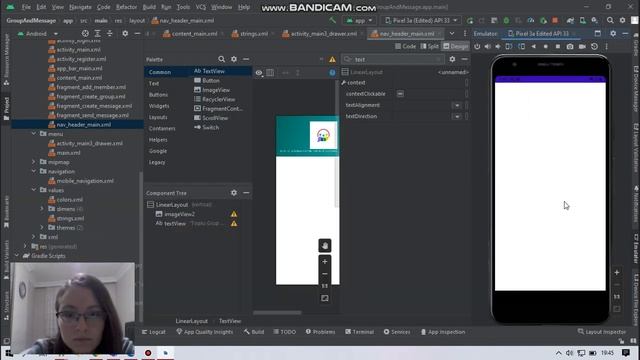Zoom in design canvas with plus

tap(325, 262)
